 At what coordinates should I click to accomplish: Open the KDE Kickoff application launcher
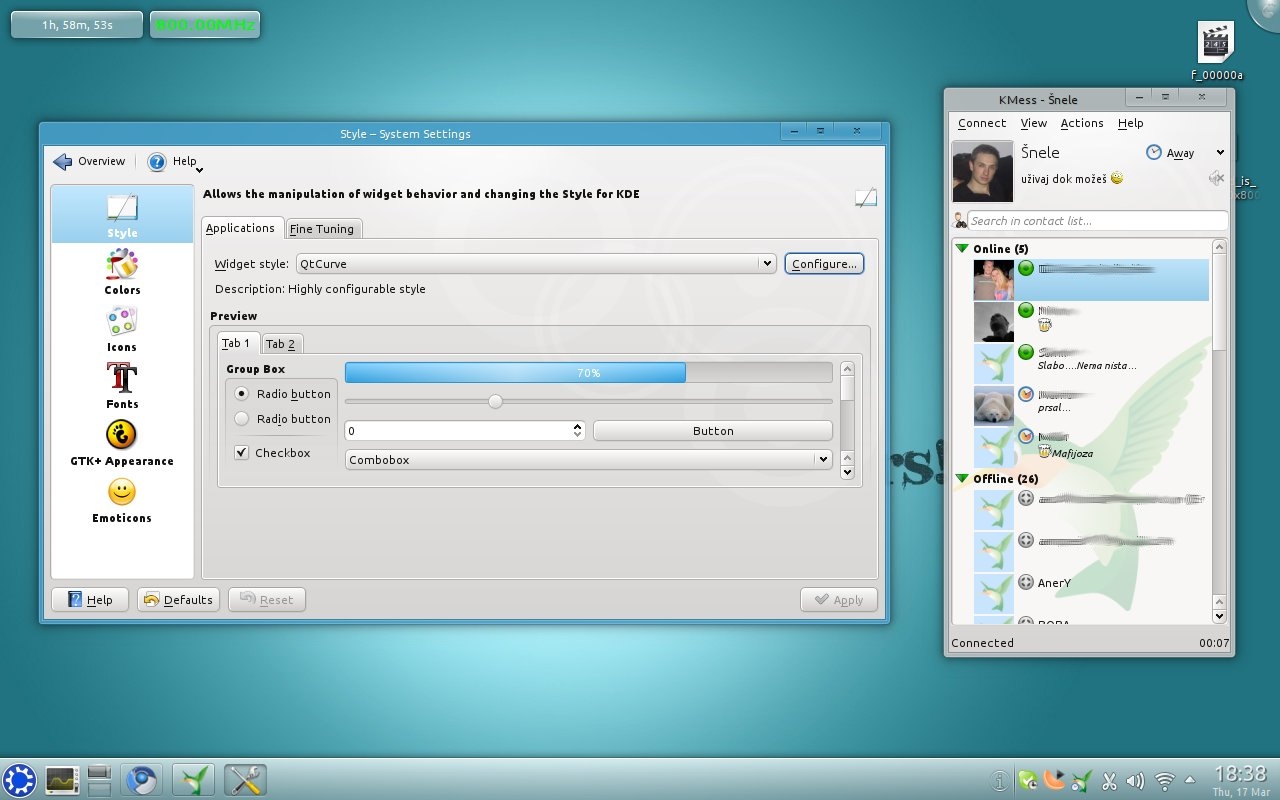18,780
